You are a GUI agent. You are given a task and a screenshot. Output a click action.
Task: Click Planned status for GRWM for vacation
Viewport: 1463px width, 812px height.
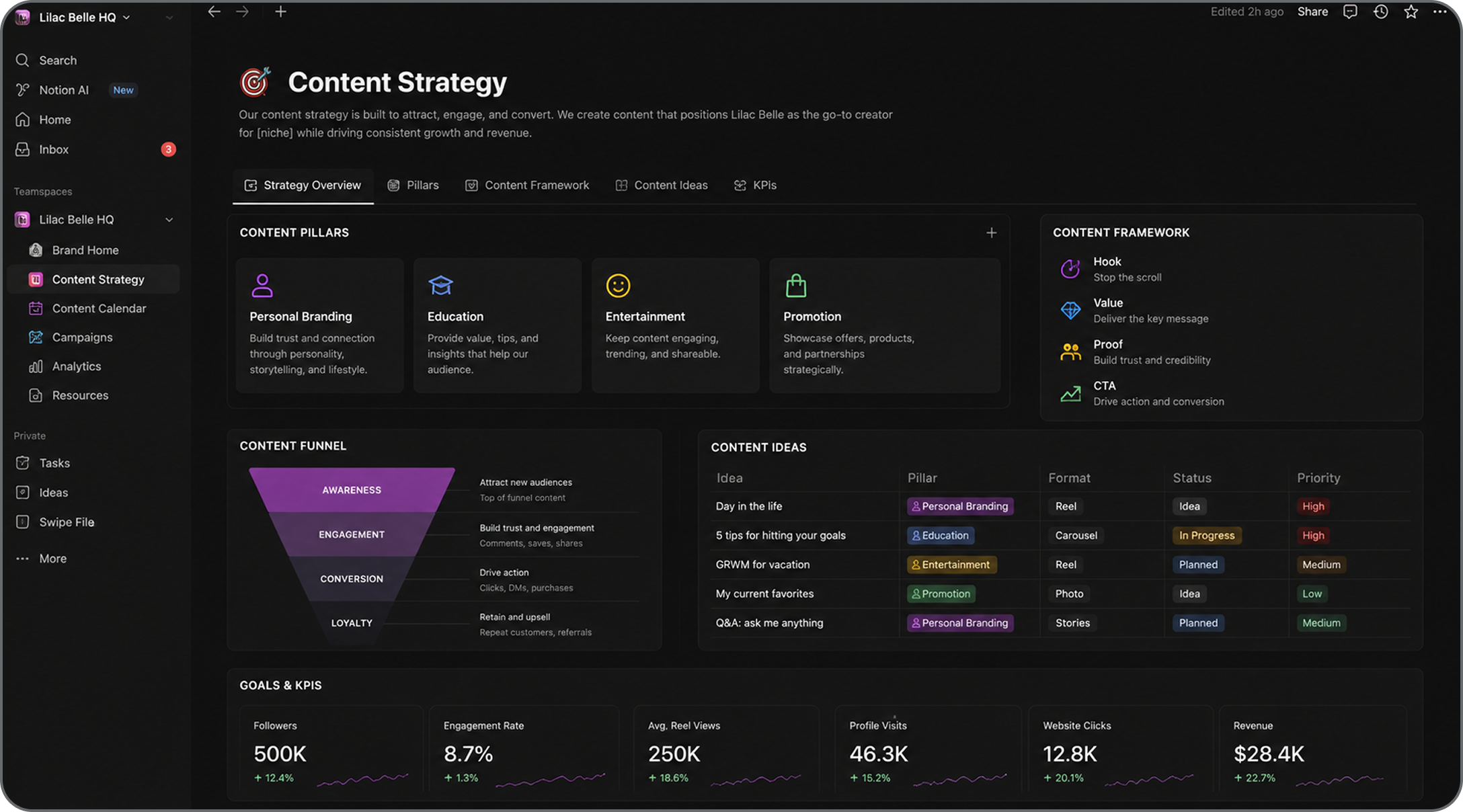1198,565
